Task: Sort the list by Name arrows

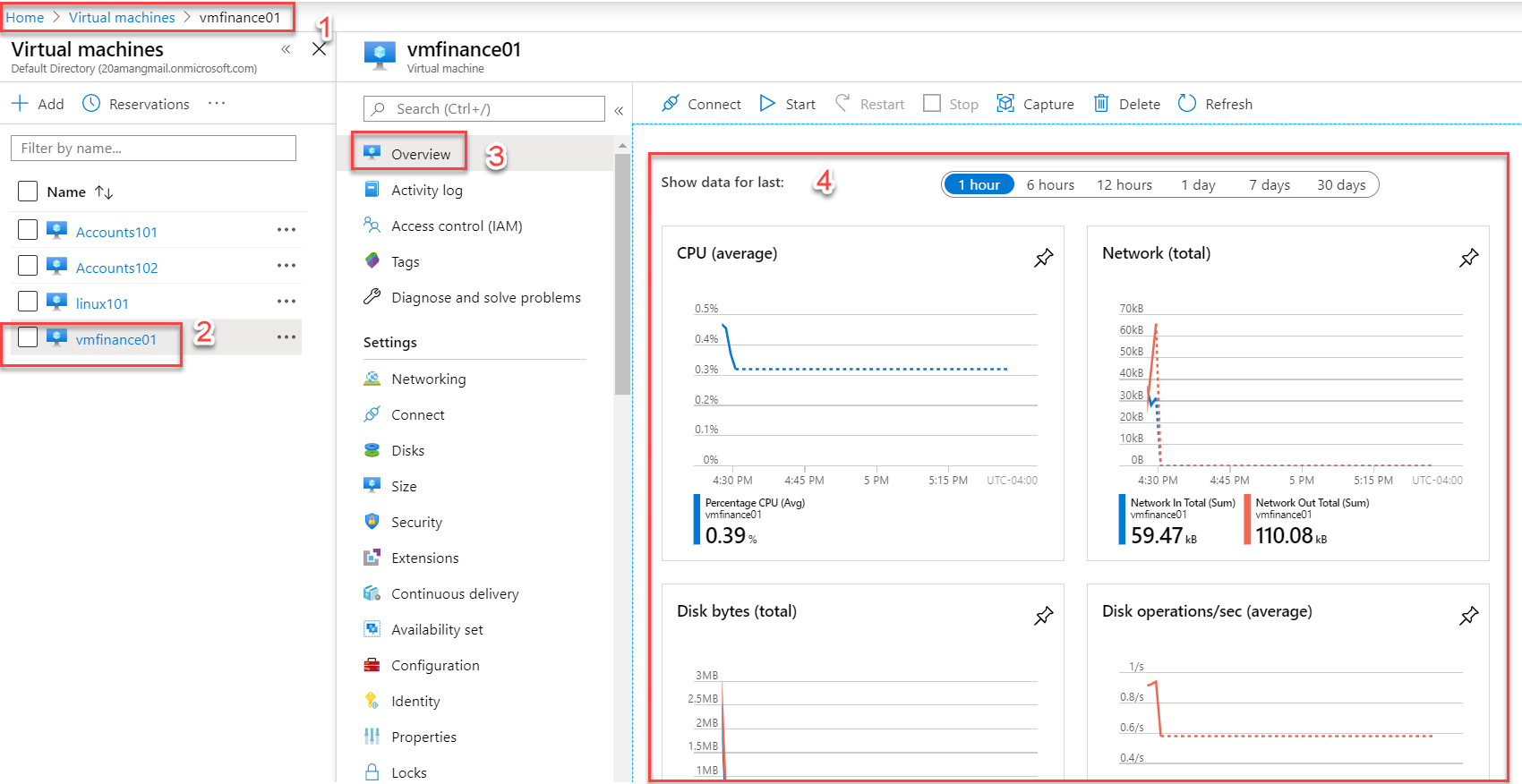Action: (104, 192)
